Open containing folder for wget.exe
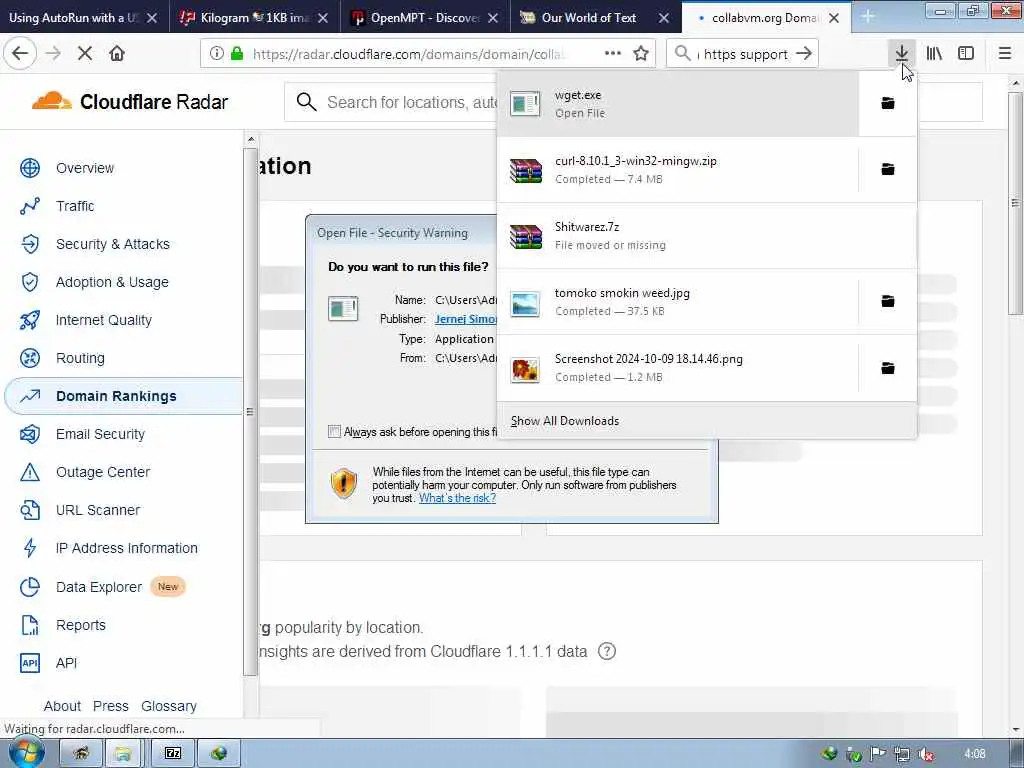The image size is (1024, 768). point(888,103)
